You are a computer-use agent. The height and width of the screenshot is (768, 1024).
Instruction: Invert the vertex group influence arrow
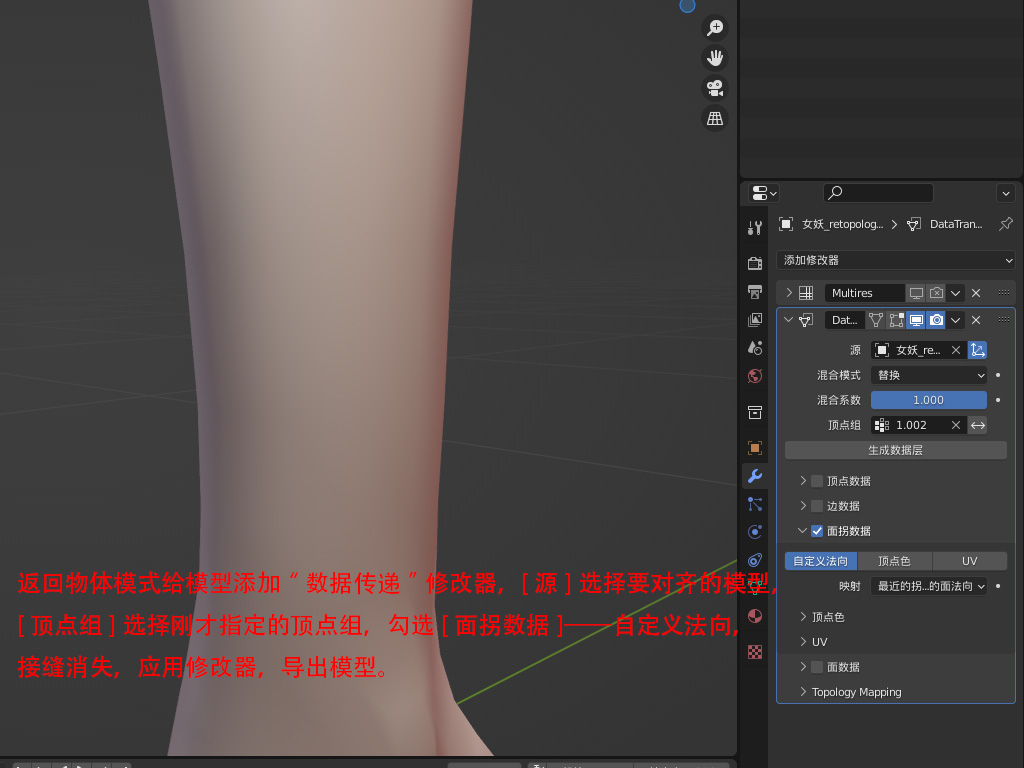pos(978,425)
